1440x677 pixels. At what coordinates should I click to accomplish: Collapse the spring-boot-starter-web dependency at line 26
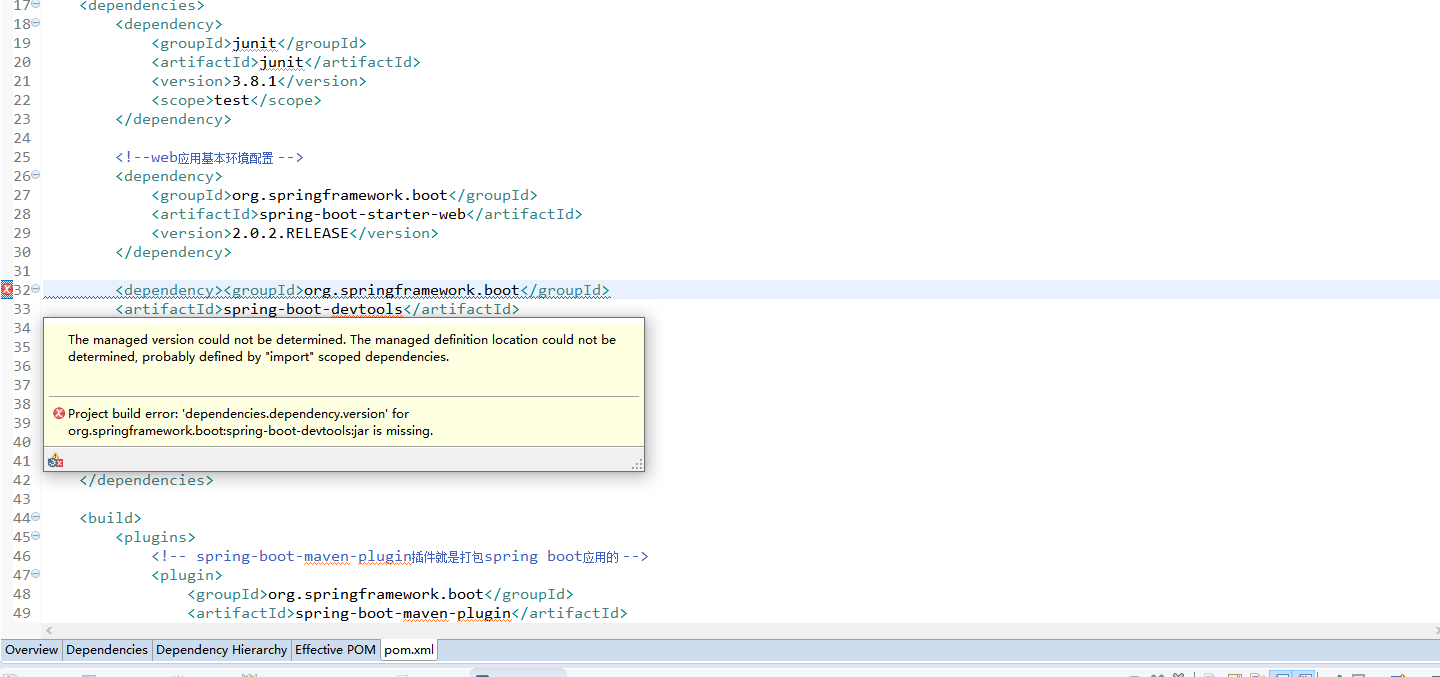pos(36,176)
